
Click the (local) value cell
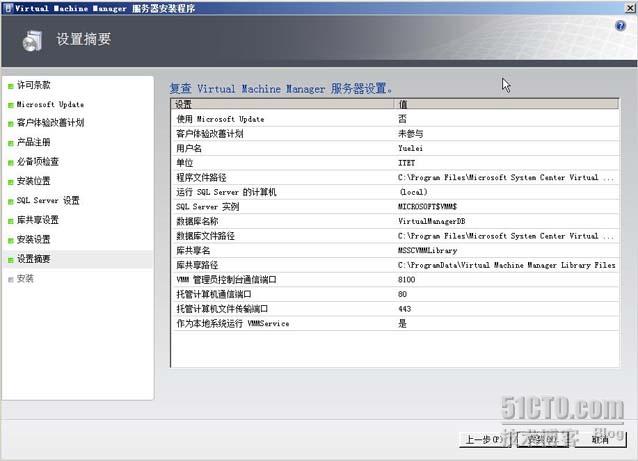click(x=413, y=192)
